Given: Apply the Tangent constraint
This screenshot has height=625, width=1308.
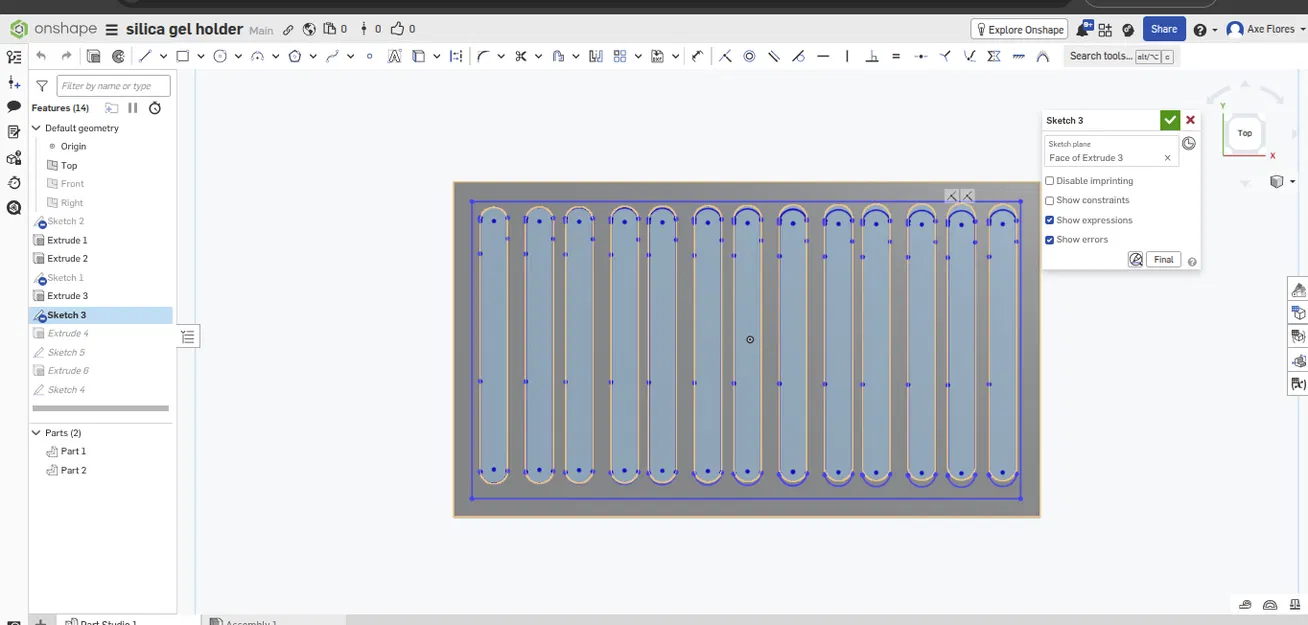Looking at the screenshot, I should coord(798,56).
